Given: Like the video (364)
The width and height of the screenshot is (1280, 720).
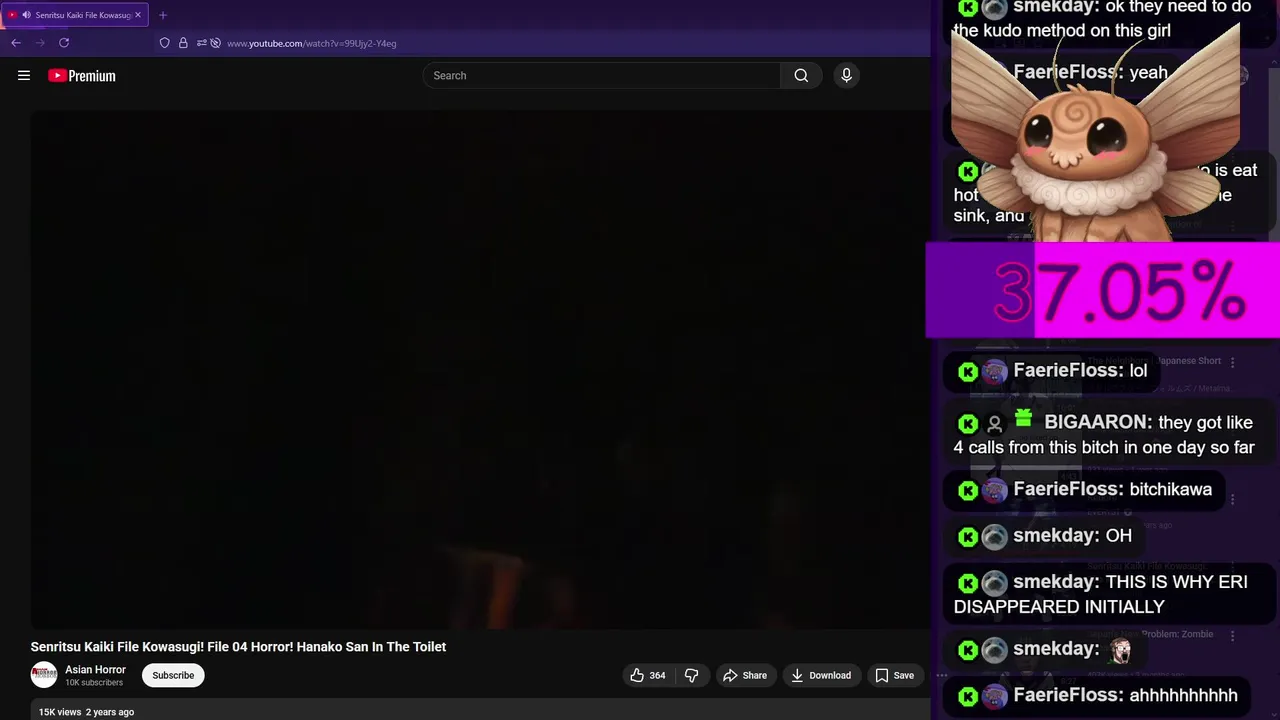Looking at the screenshot, I should (x=647, y=675).
